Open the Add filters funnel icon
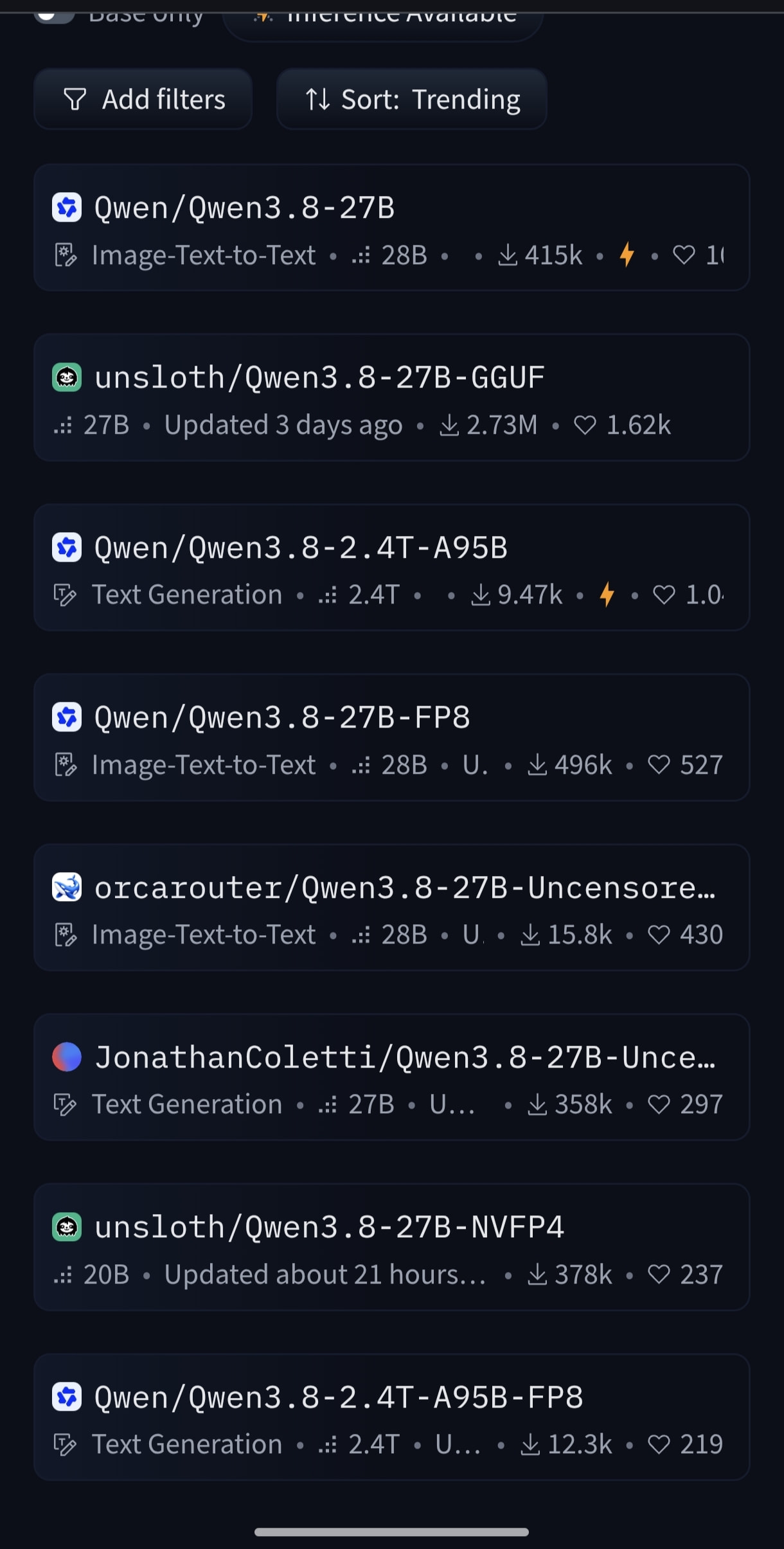784x1549 pixels. point(75,100)
